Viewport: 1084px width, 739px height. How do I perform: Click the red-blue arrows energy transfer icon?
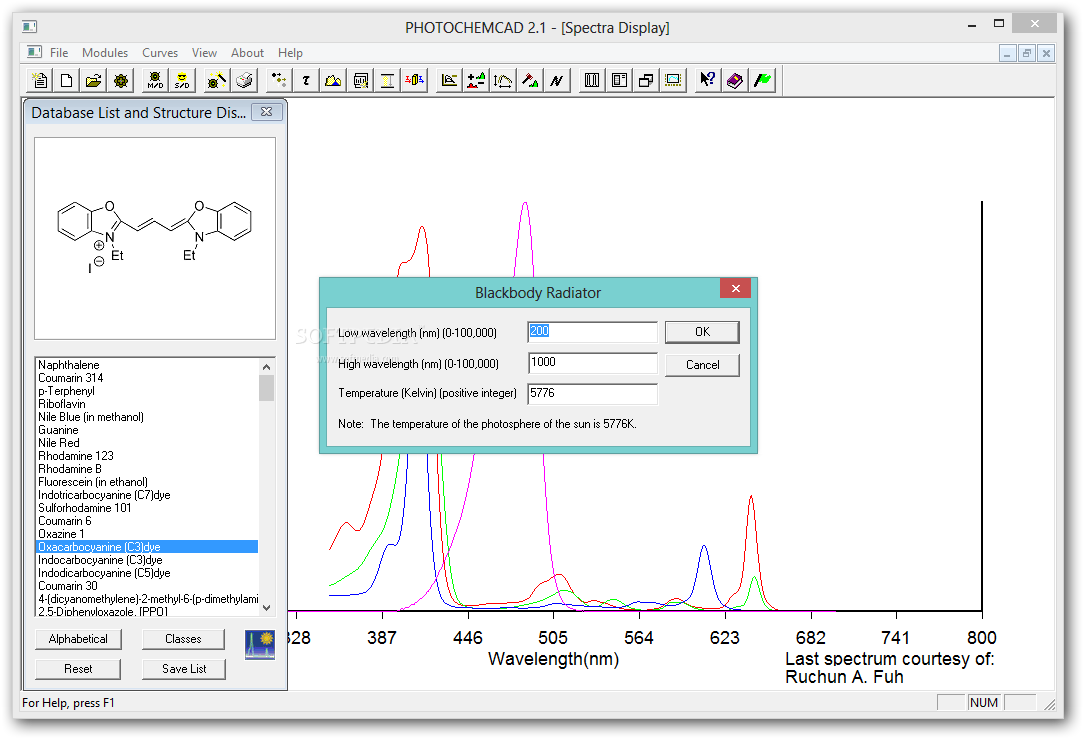coord(415,80)
